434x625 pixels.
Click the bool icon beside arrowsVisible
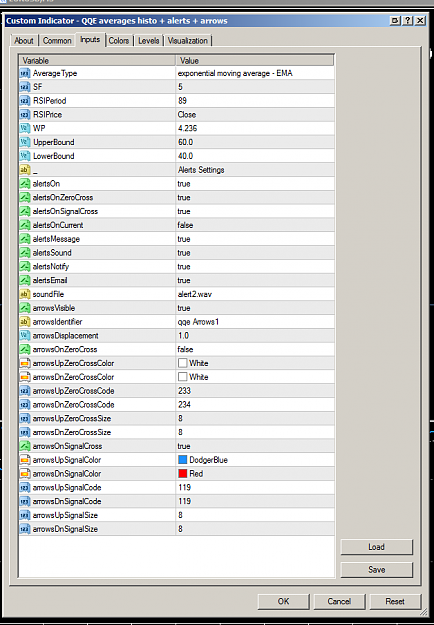coord(25,308)
